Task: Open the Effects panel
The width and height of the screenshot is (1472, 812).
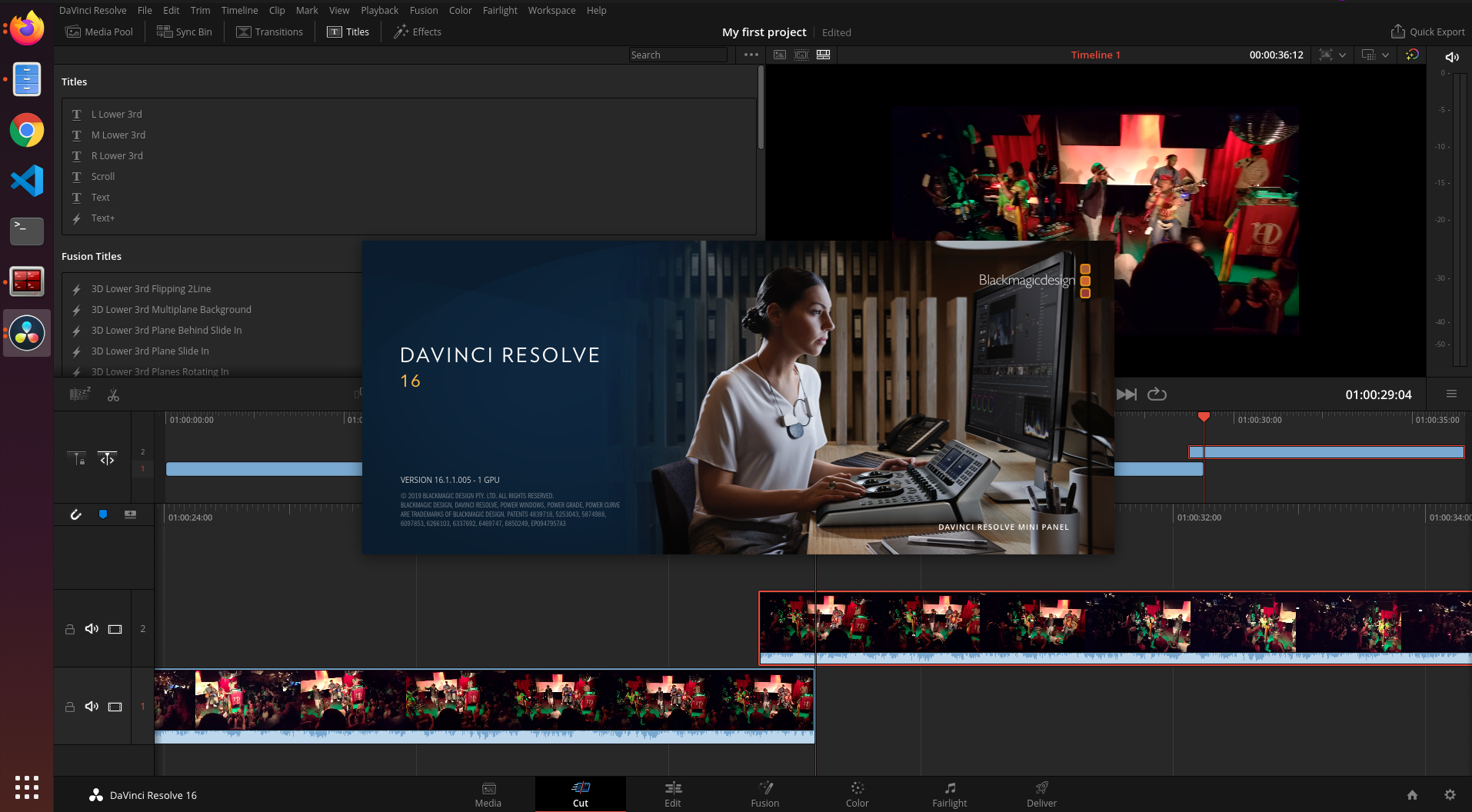Action: pyautogui.click(x=418, y=32)
